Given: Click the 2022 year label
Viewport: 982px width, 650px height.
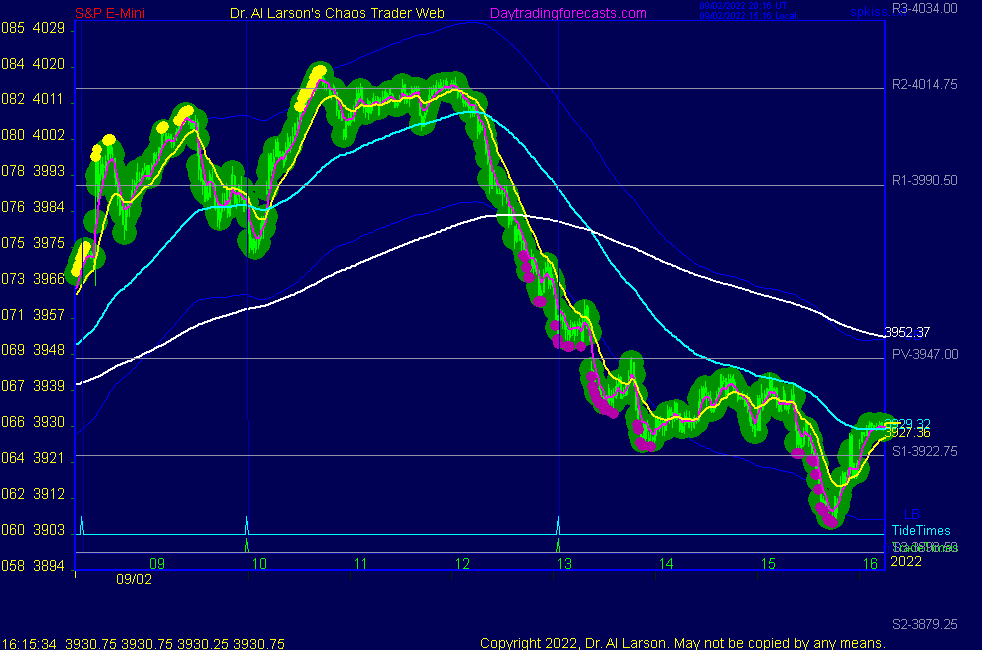Looking at the screenshot, I should coord(906,561).
